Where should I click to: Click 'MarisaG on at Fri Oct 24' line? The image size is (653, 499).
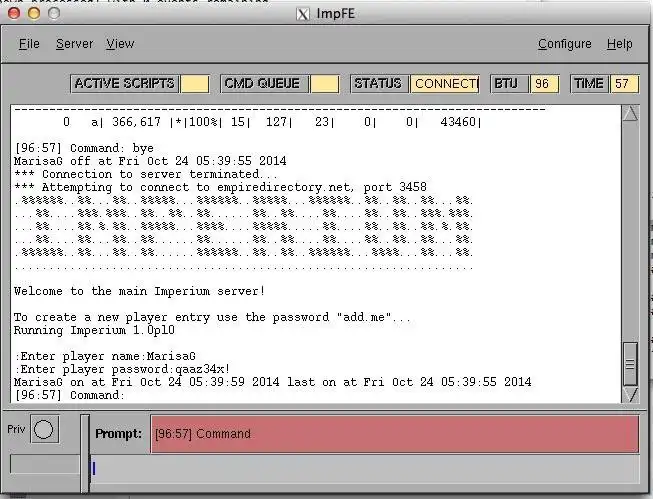(x=273, y=382)
